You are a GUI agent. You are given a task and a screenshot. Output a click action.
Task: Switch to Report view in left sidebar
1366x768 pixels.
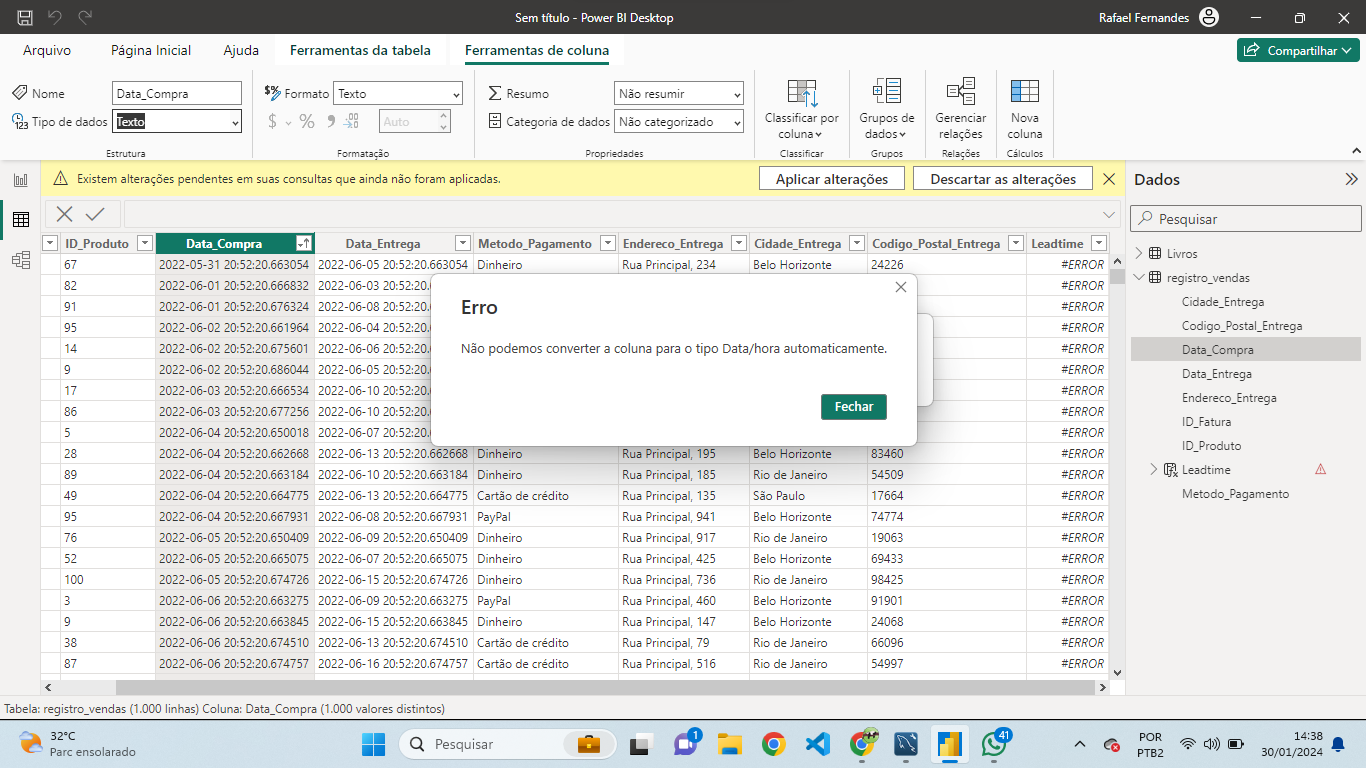click(x=20, y=180)
